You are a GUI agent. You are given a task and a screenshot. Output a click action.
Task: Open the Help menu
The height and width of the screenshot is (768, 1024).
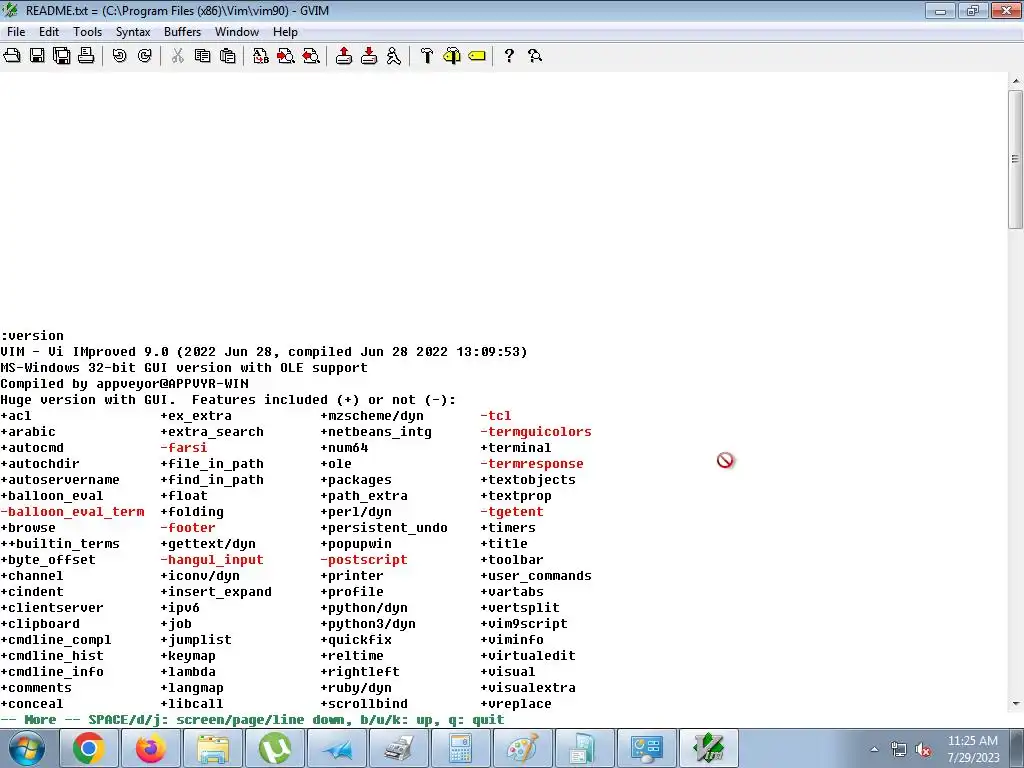pyautogui.click(x=285, y=31)
